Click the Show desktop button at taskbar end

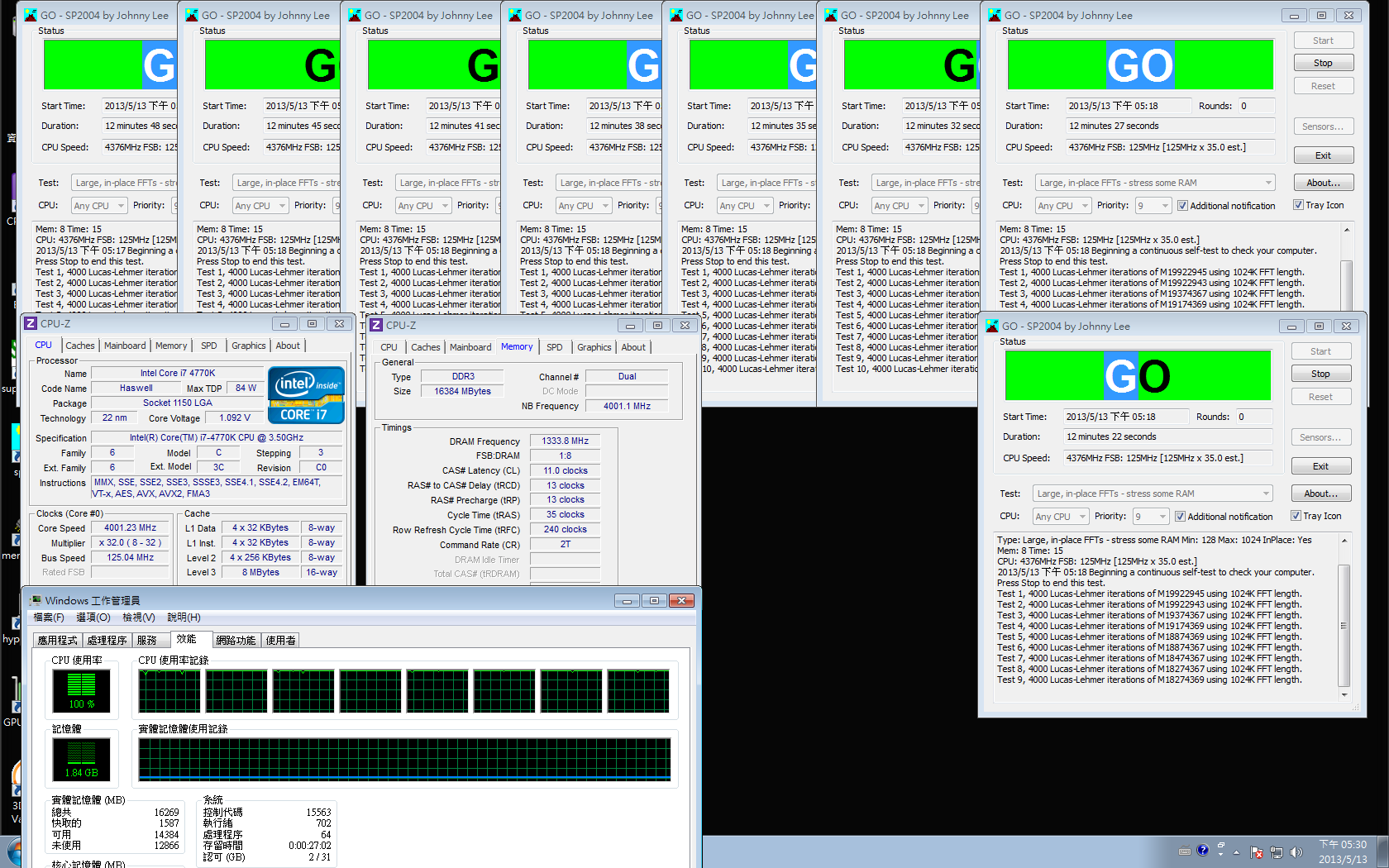click(1383, 851)
